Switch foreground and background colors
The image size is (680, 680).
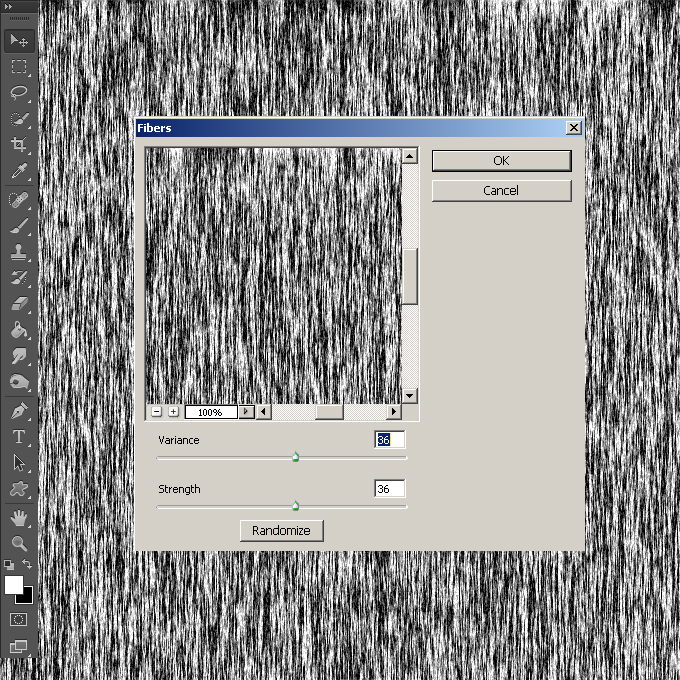[x=27, y=564]
